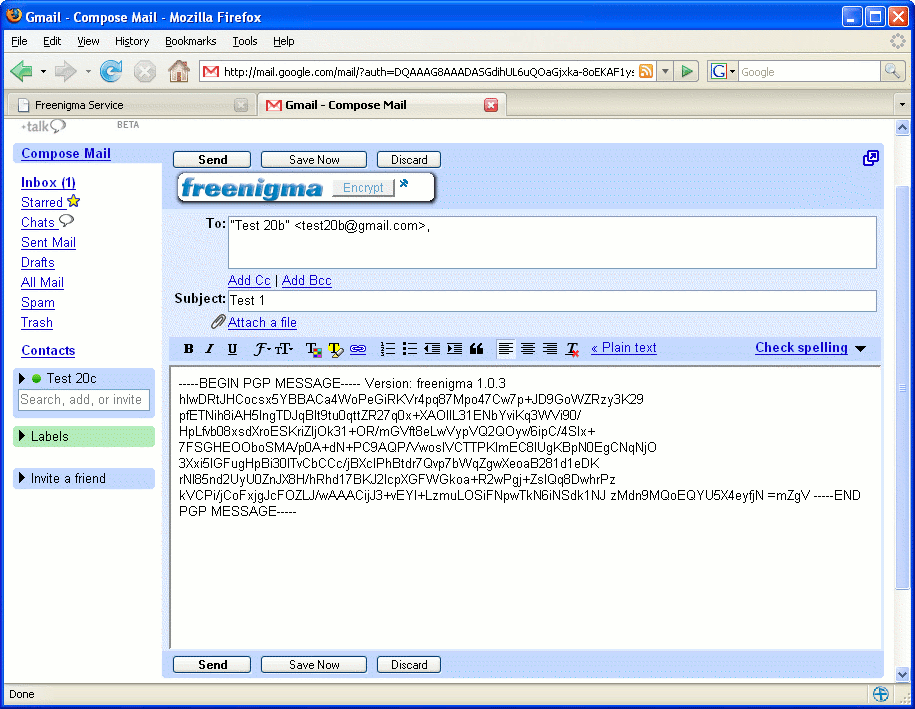
Task: Open the Edit menu
Action: [52, 41]
